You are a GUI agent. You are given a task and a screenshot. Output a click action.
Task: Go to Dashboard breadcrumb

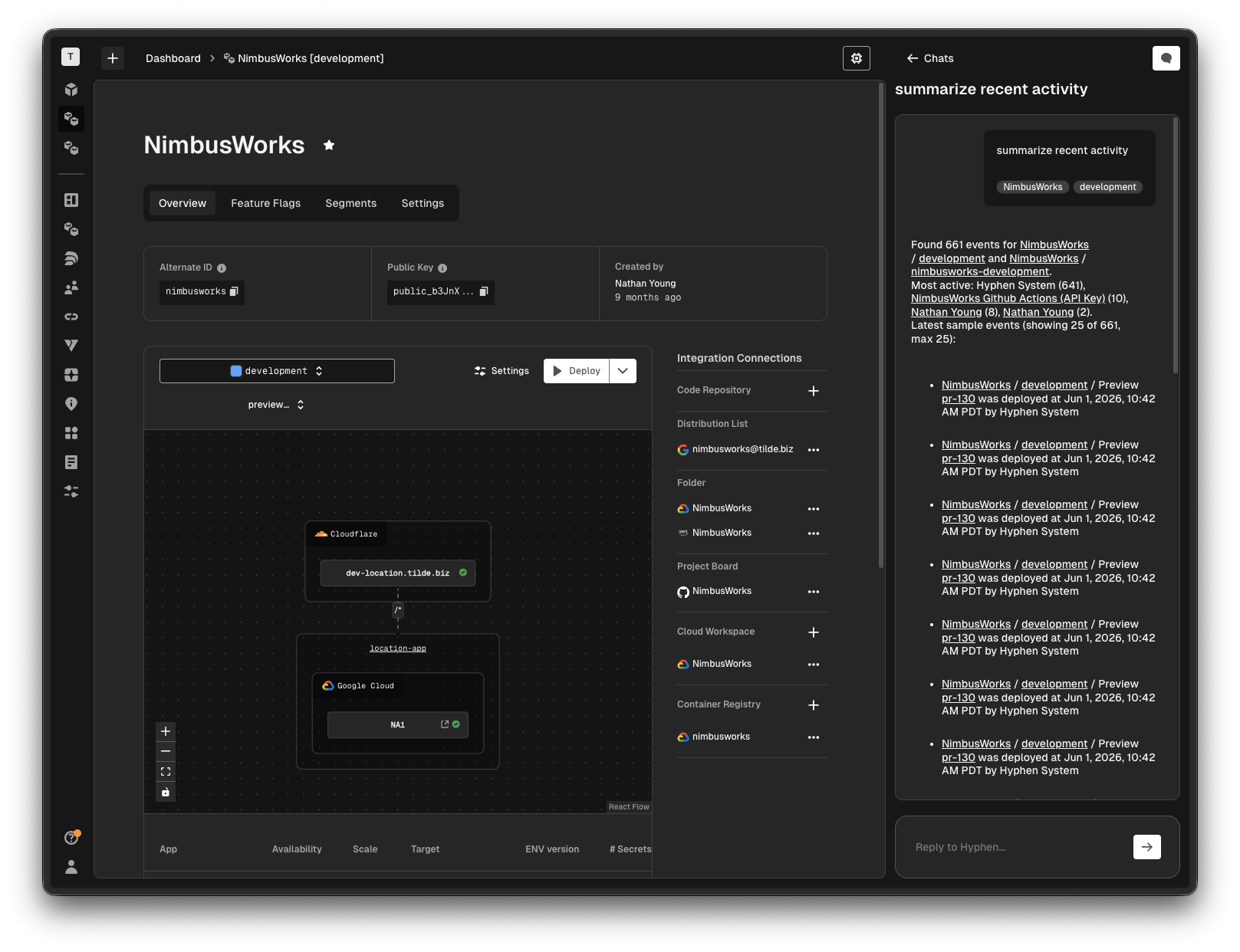(x=173, y=58)
